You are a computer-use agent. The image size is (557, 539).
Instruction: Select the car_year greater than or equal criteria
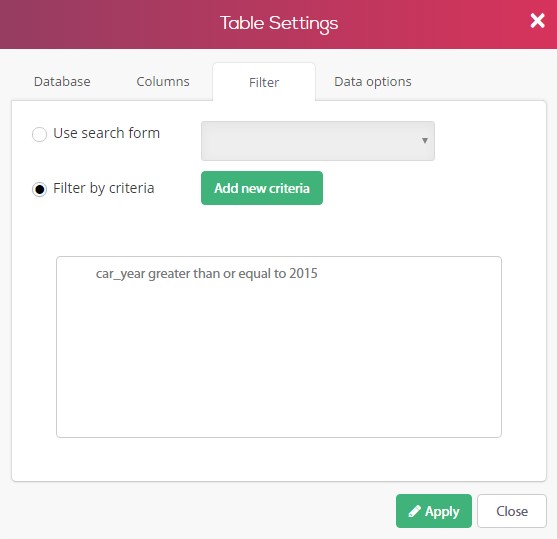pos(206,274)
